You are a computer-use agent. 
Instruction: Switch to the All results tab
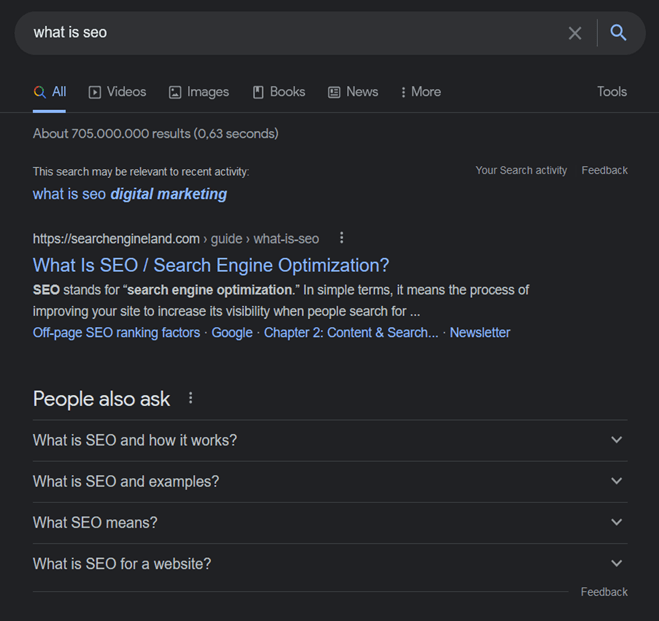tap(50, 92)
